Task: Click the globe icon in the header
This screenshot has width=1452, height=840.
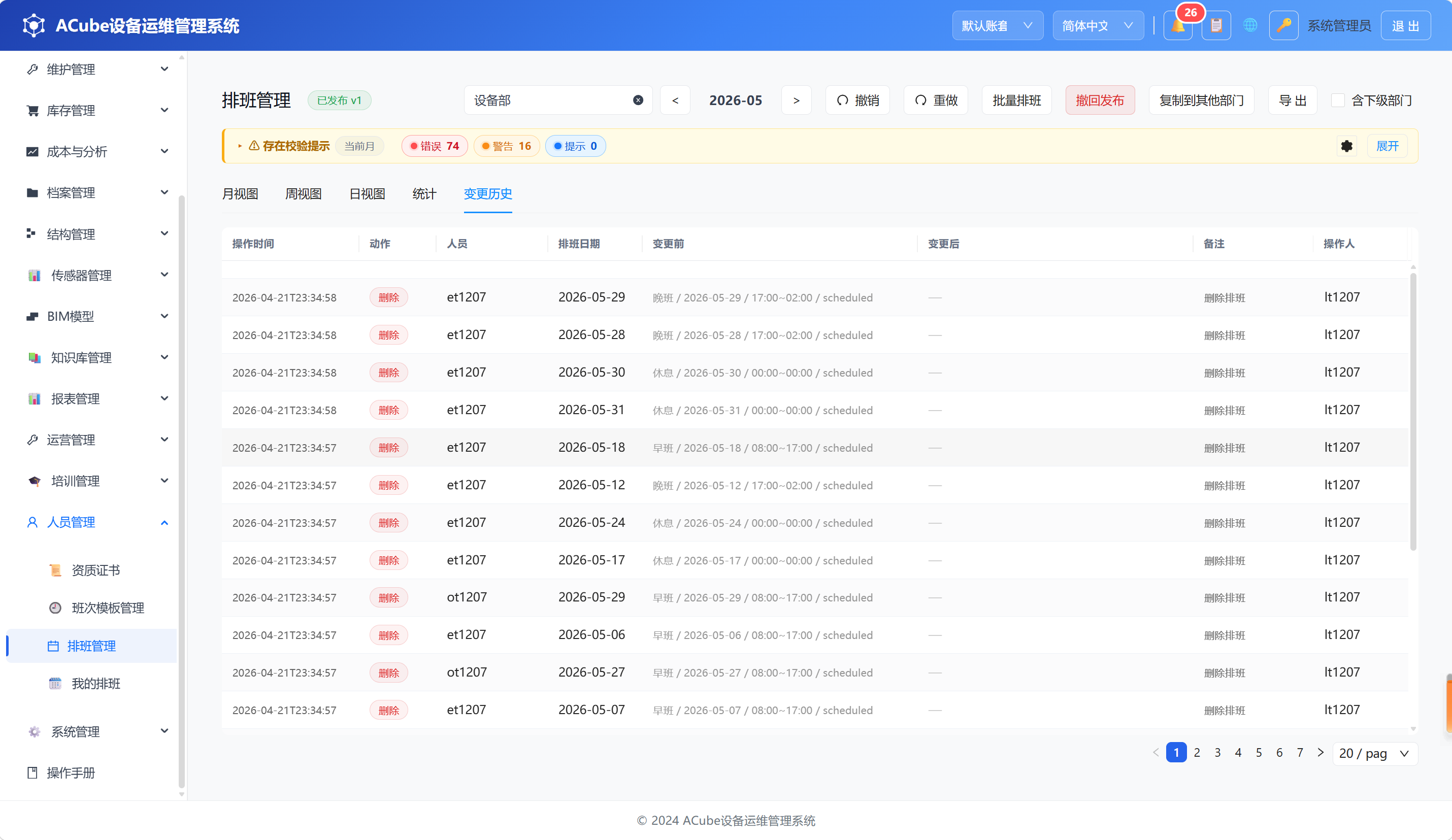Action: (x=1250, y=26)
